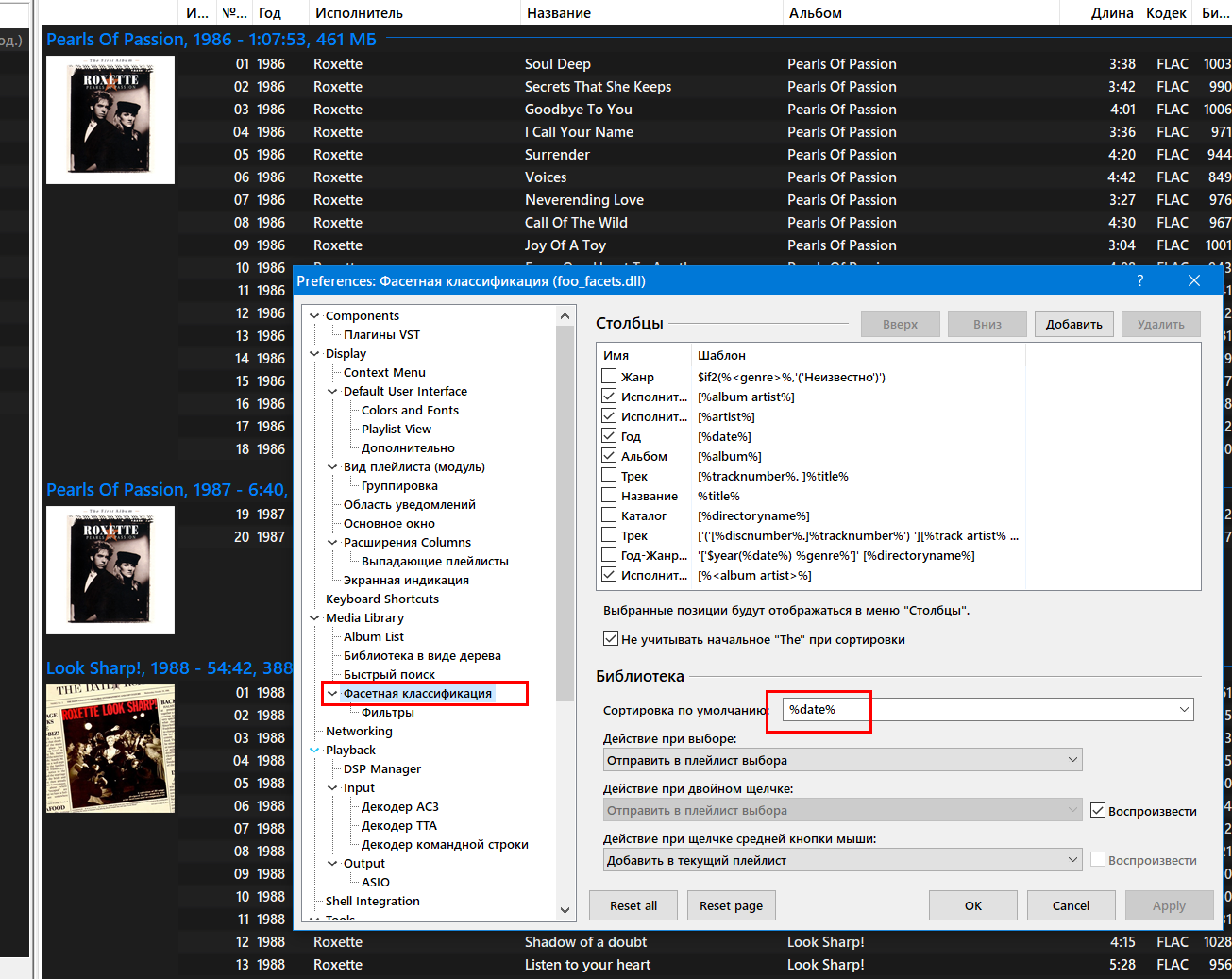The height and width of the screenshot is (979, 1232).
Task: Sort playlist by the Исполнитель column header
Action: [x=359, y=13]
